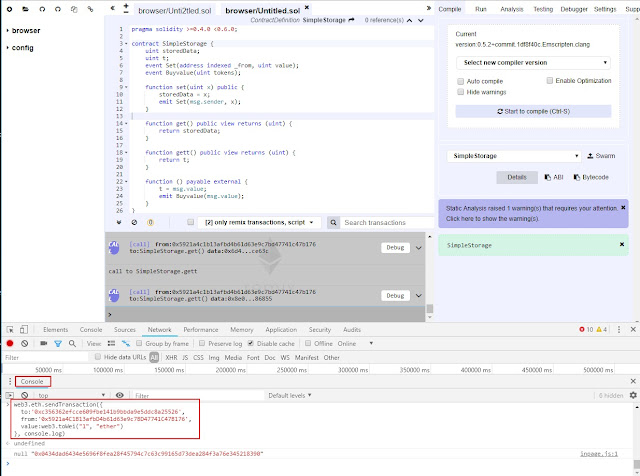
Task: Check Hide data URLs
Action: click(x=98, y=357)
